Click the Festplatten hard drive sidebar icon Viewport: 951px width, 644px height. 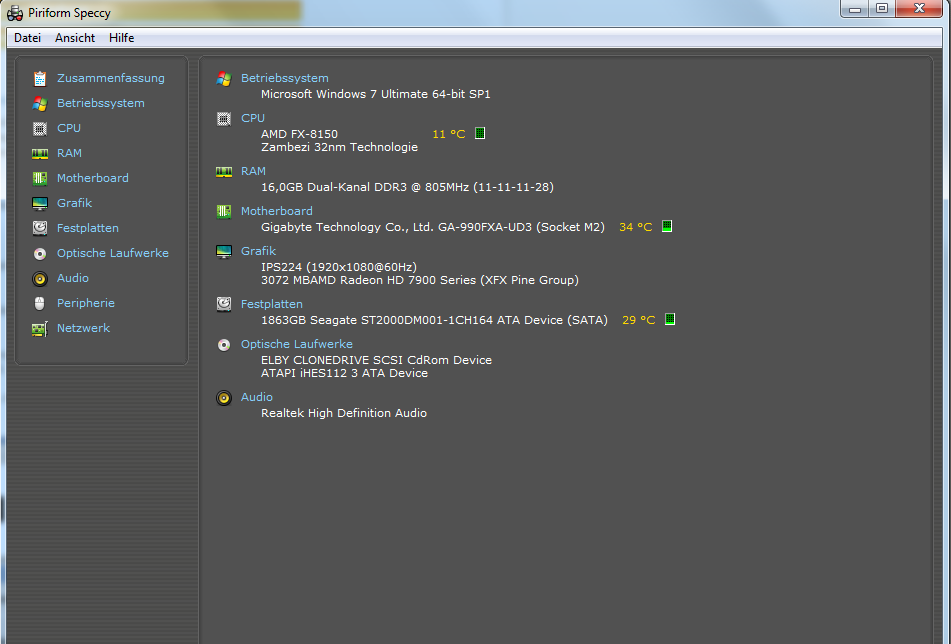(40, 228)
